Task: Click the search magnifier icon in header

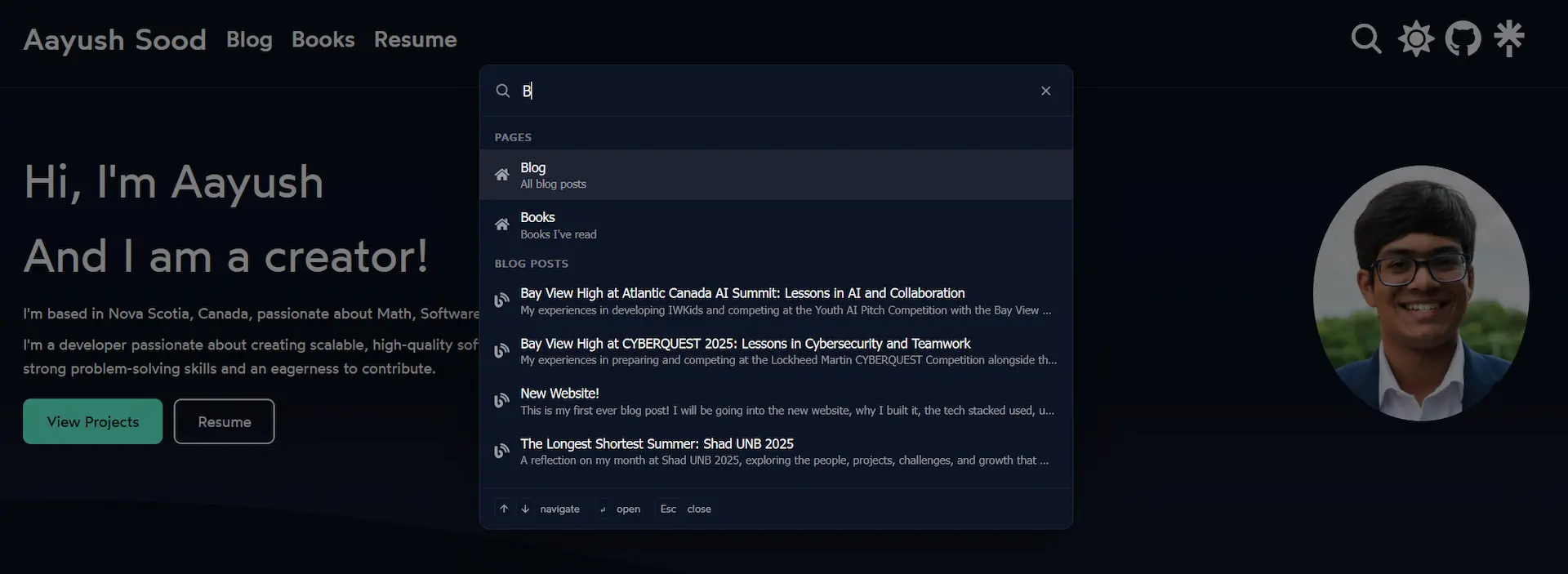Action: click(1366, 38)
